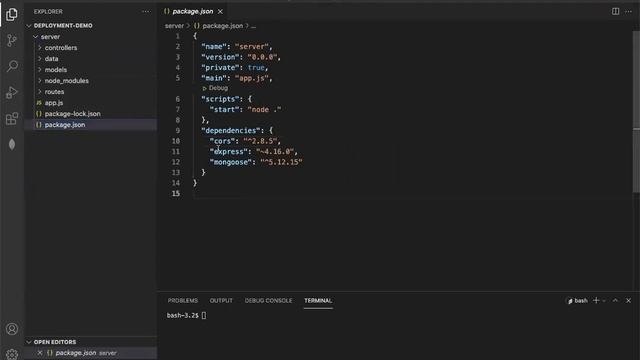Click line number 15 in the gutter
Viewport: 640px width, 360px height.
(176, 193)
